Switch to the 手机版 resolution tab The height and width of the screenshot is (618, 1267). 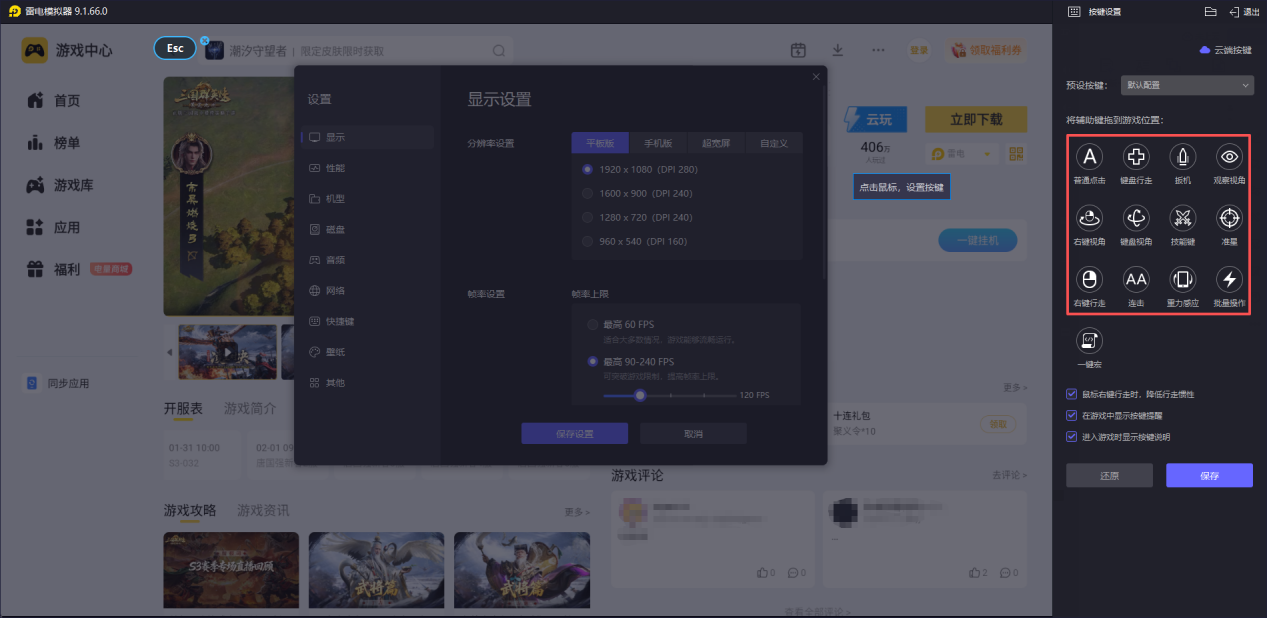click(659, 143)
